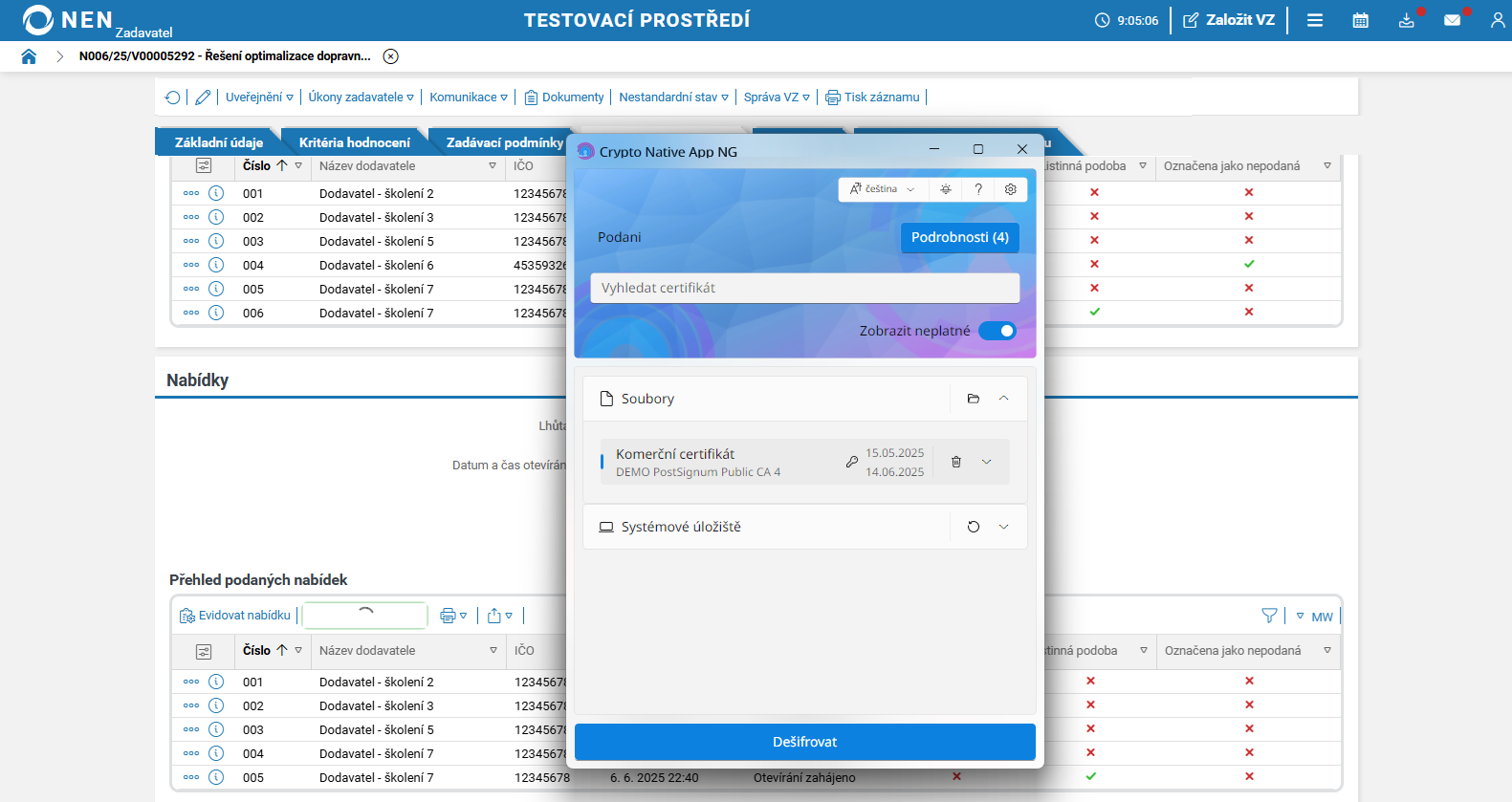
Task: Show info for lower table row 005
Action: 216,777
